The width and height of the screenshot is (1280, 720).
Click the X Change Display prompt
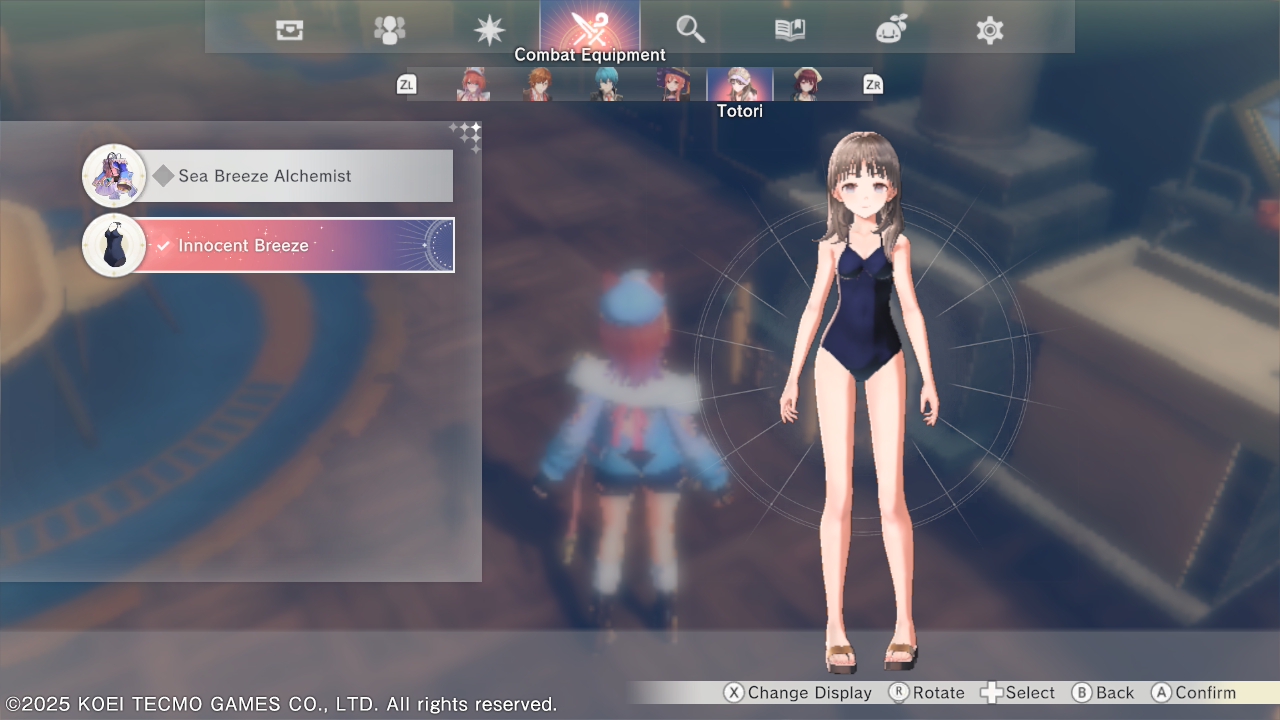point(798,693)
